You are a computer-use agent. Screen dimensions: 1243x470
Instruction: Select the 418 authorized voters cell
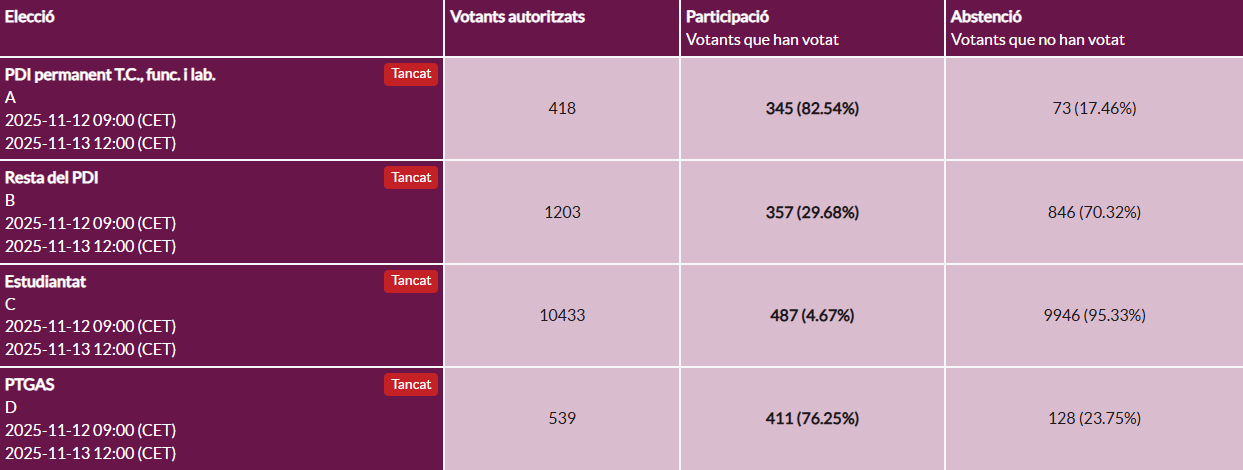562,109
